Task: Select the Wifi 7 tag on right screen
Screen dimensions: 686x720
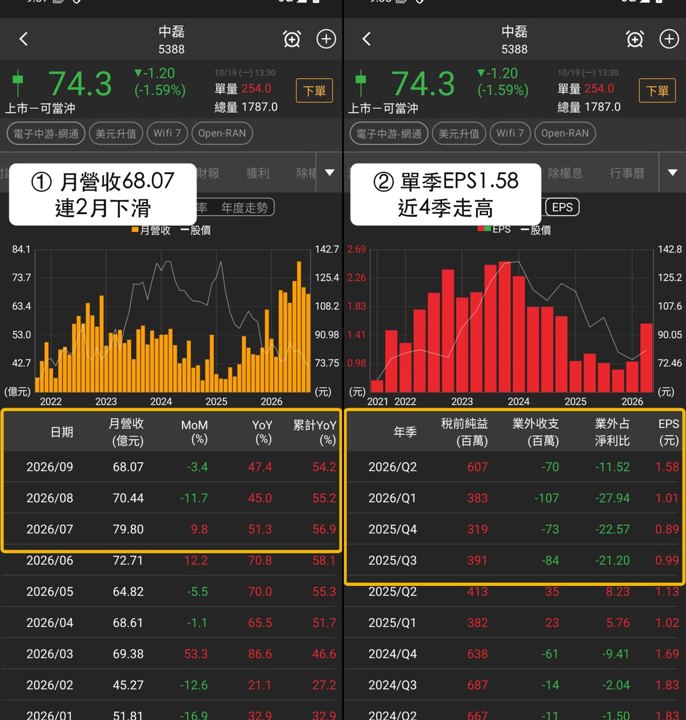Action: pyautogui.click(x=510, y=134)
